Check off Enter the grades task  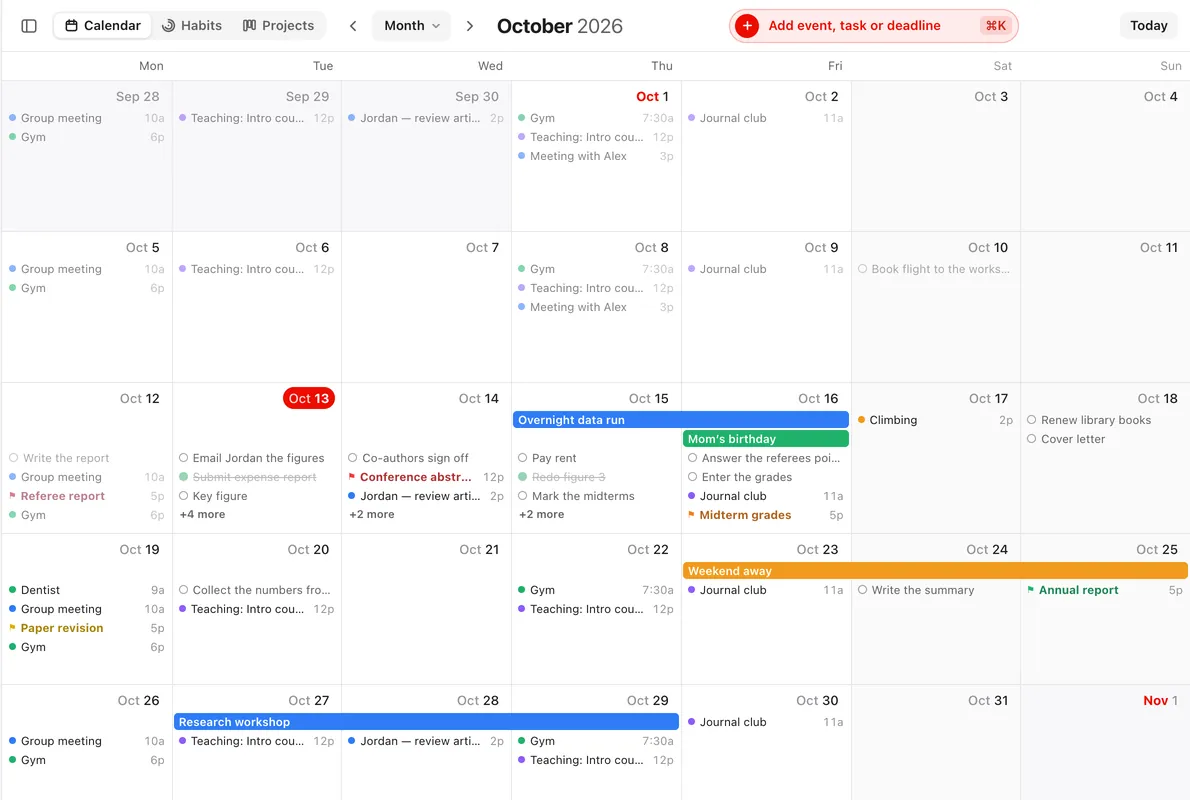[693, 477]
